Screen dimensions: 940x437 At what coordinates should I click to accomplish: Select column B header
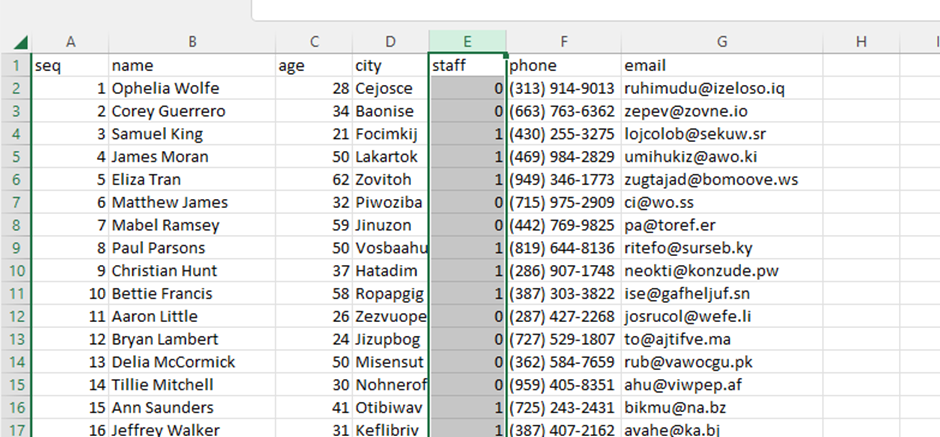click(192, 41)
